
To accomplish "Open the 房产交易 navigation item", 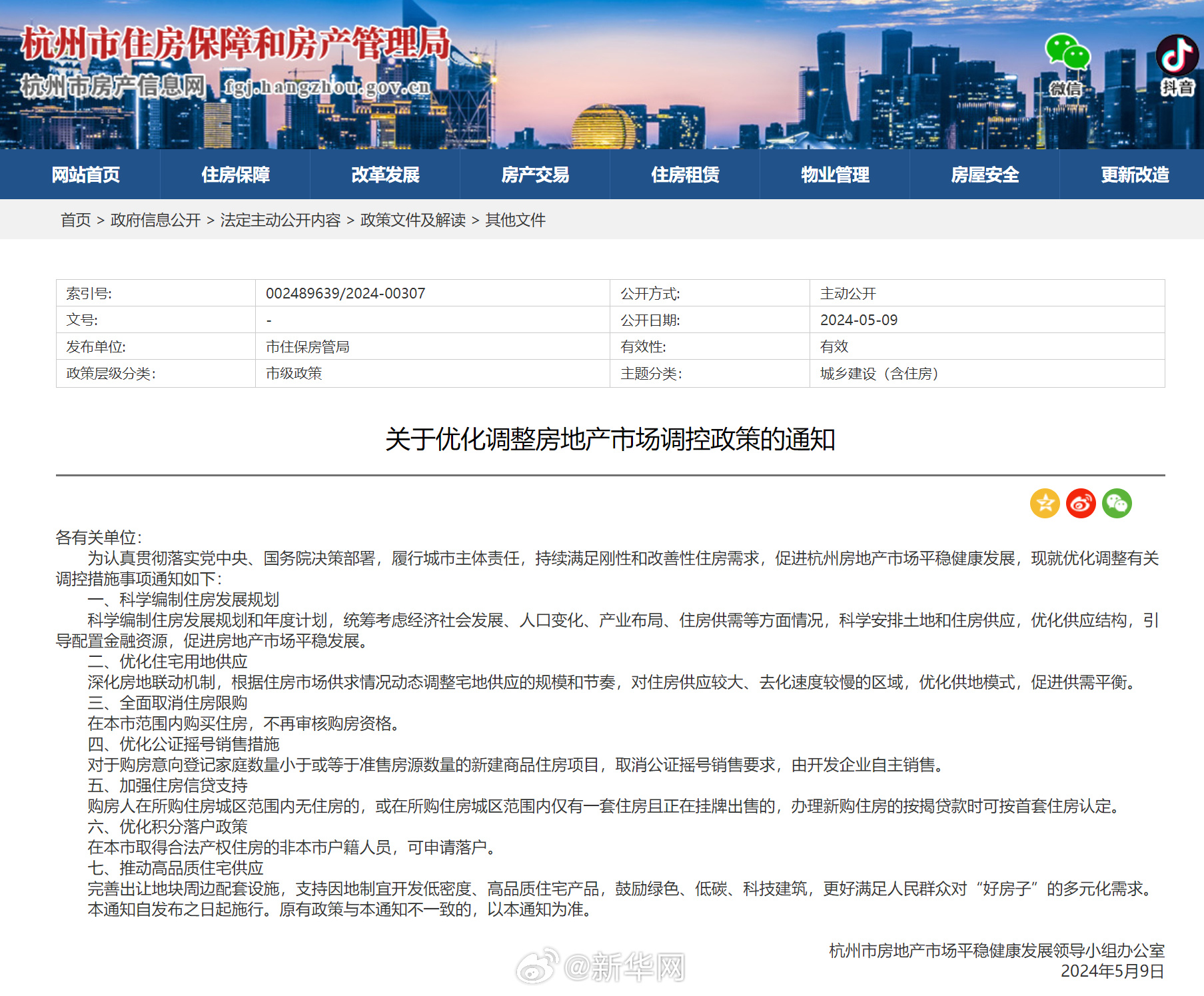I will pyautogui.click(x=535, y=175).
